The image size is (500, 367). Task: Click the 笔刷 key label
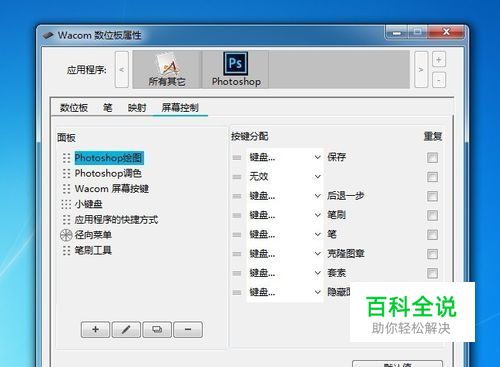pyautogui.click(x=336, y=215)
